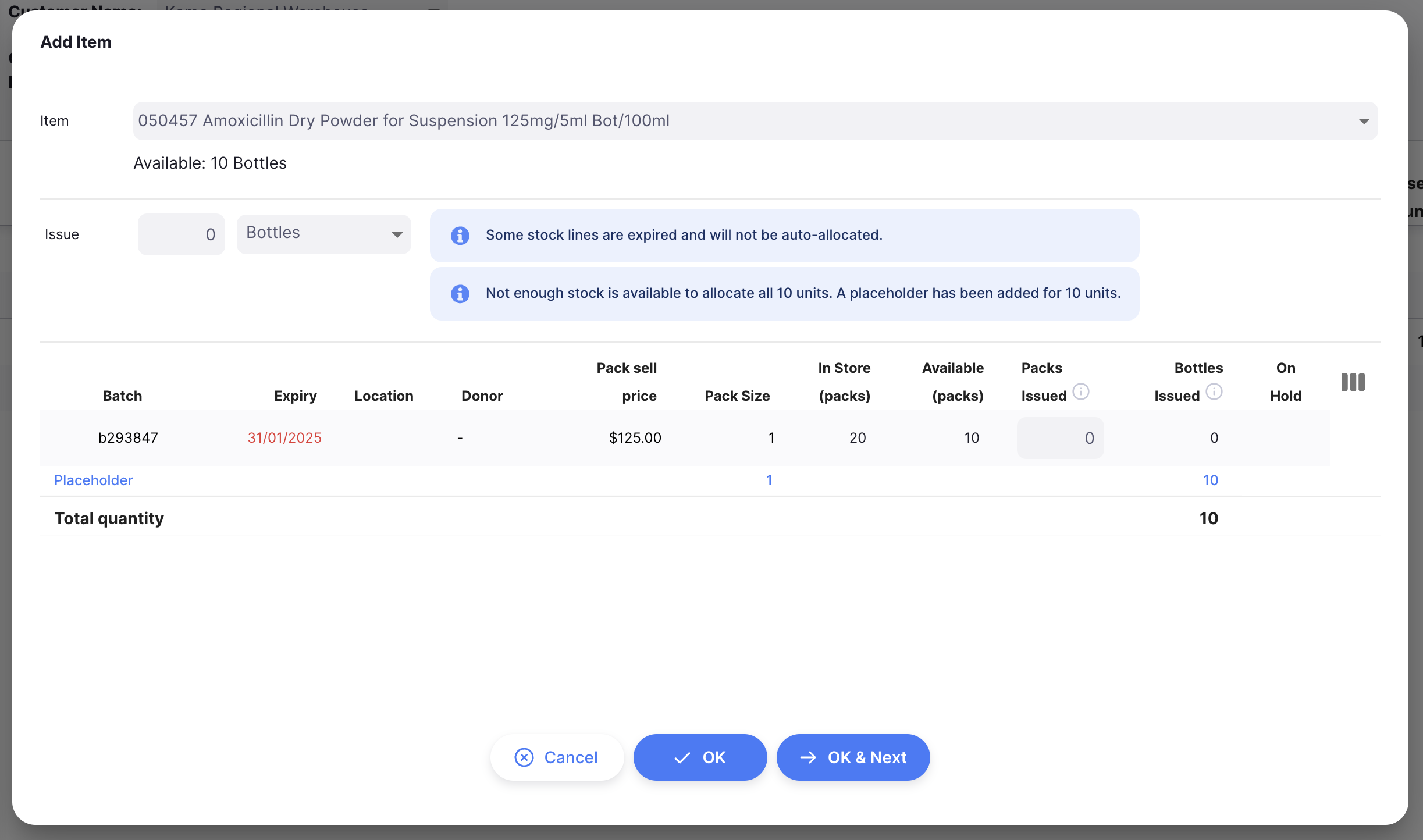Click info icon for expired stock message
The width and height of the screenshot is (1423, 840).
click(460, 235)
